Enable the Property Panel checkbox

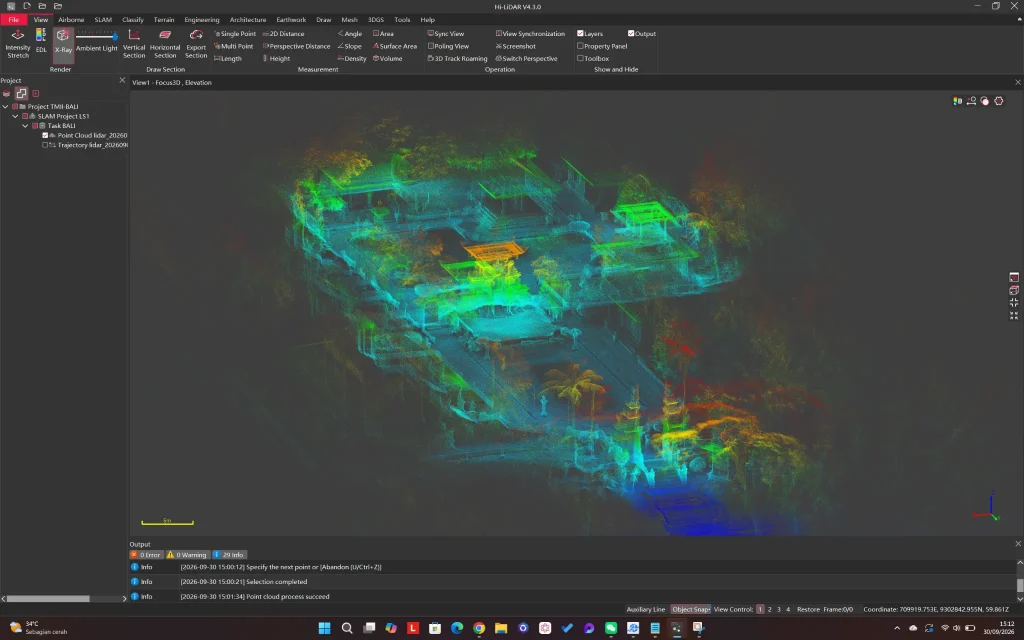click(580, 46)
